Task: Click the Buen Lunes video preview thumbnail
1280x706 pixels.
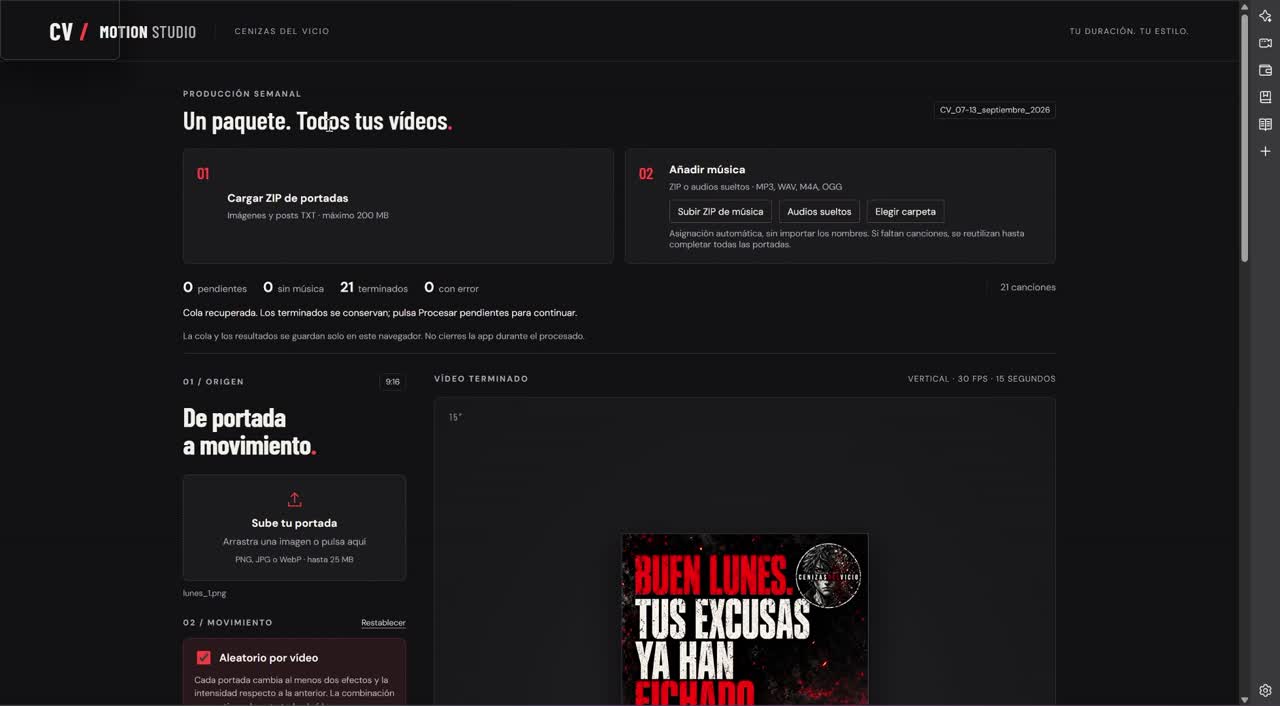Action: pyautogui.click(x=745, y=619)
